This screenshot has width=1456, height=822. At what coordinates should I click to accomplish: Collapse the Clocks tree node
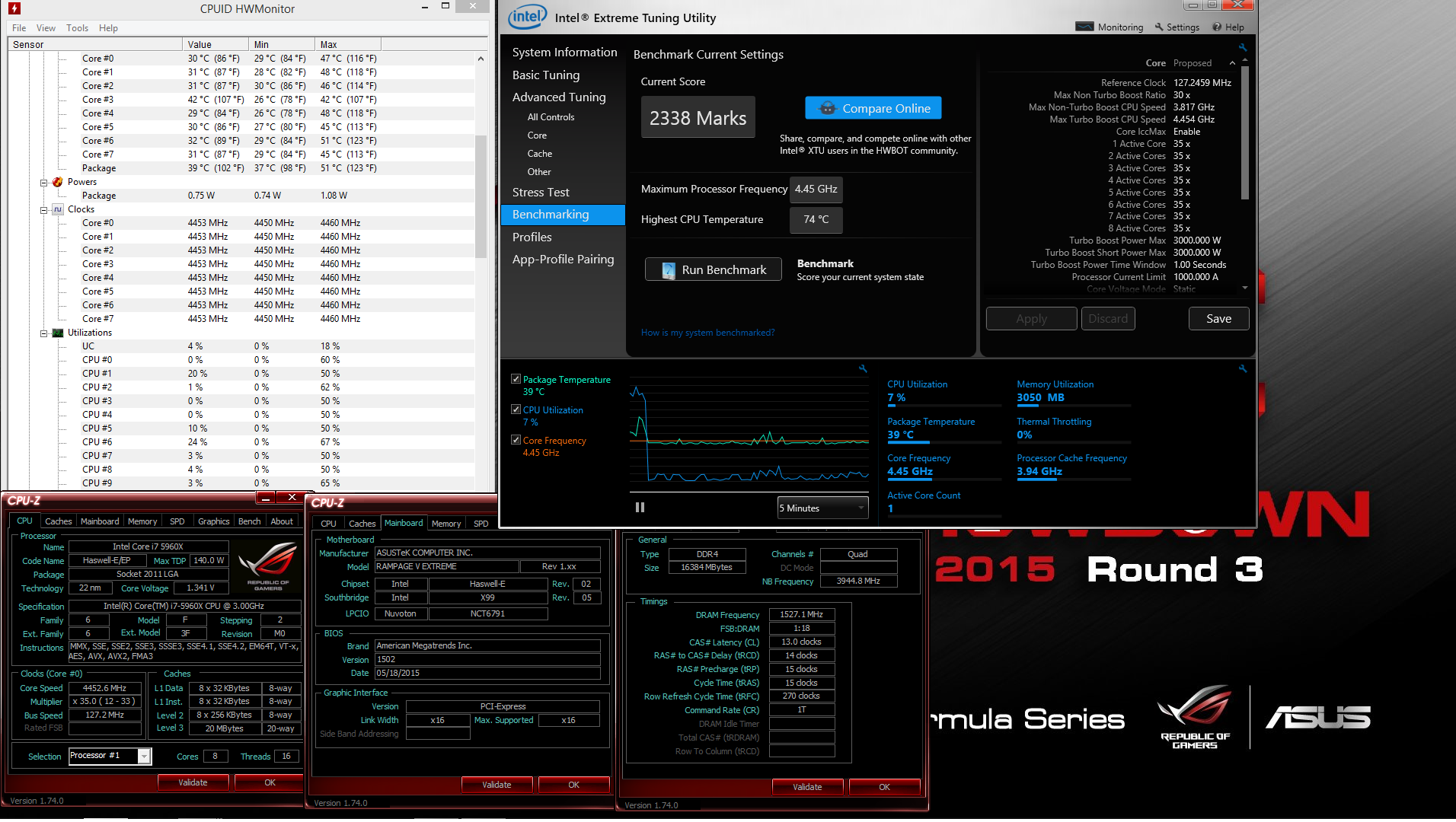click(x=44, y=210)
